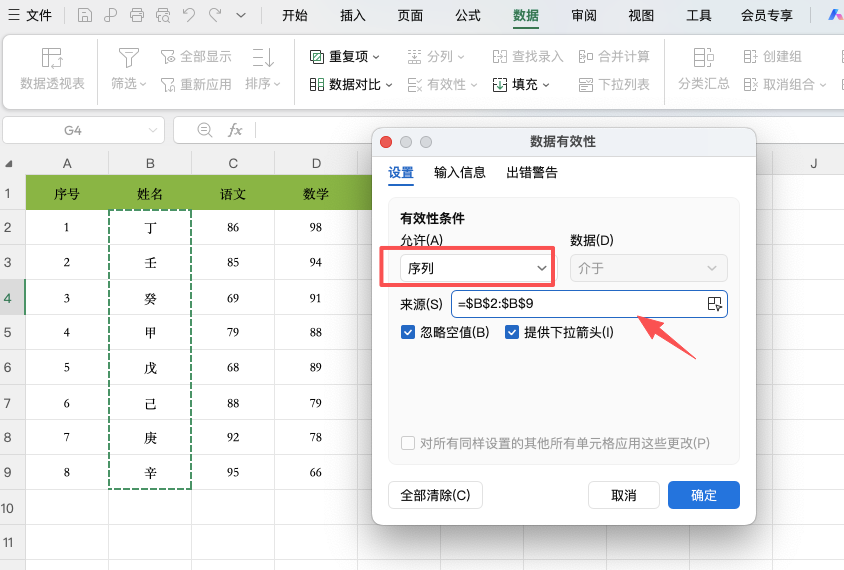This screenshot has height=570, width=844.
Task: Toggle 对所有同样设置的其他所有单元格应用 checkbox
Action: pyautogui.click(x=408, y=443)
